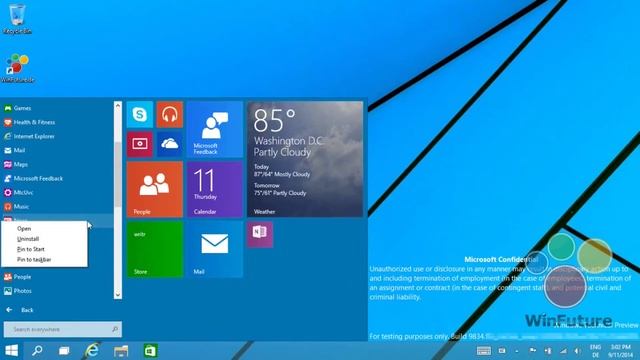Screen dimensions: 640x360
Task: Open the volume speaker tray icon
Action: [578, 351]
